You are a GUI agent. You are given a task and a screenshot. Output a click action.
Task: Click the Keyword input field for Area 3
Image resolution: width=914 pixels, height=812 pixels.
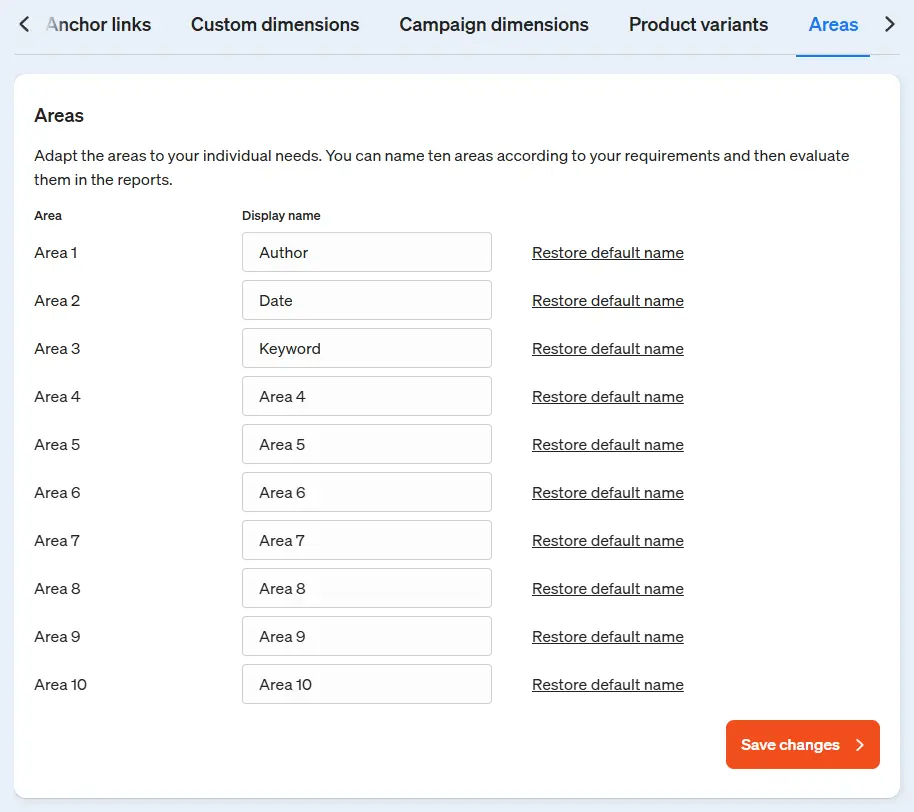(x=367, y=348)
